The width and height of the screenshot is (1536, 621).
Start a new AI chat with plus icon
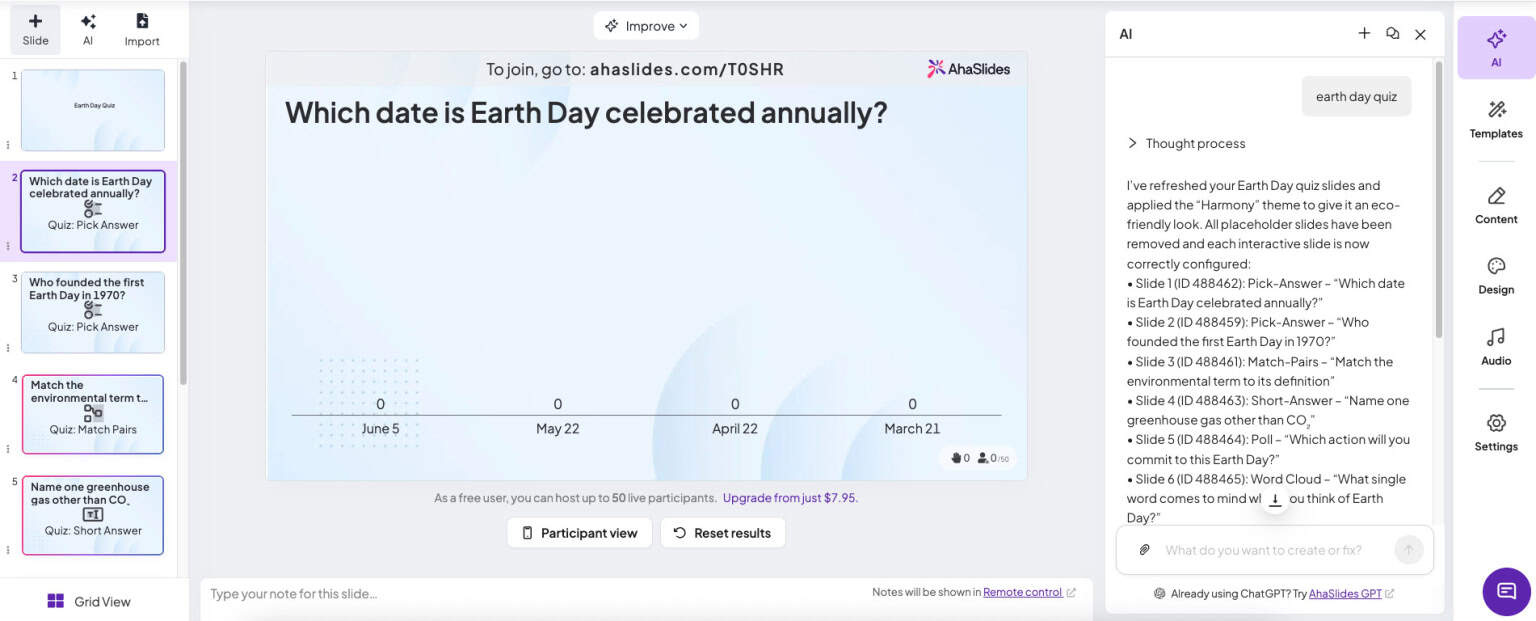(1364, 33)
